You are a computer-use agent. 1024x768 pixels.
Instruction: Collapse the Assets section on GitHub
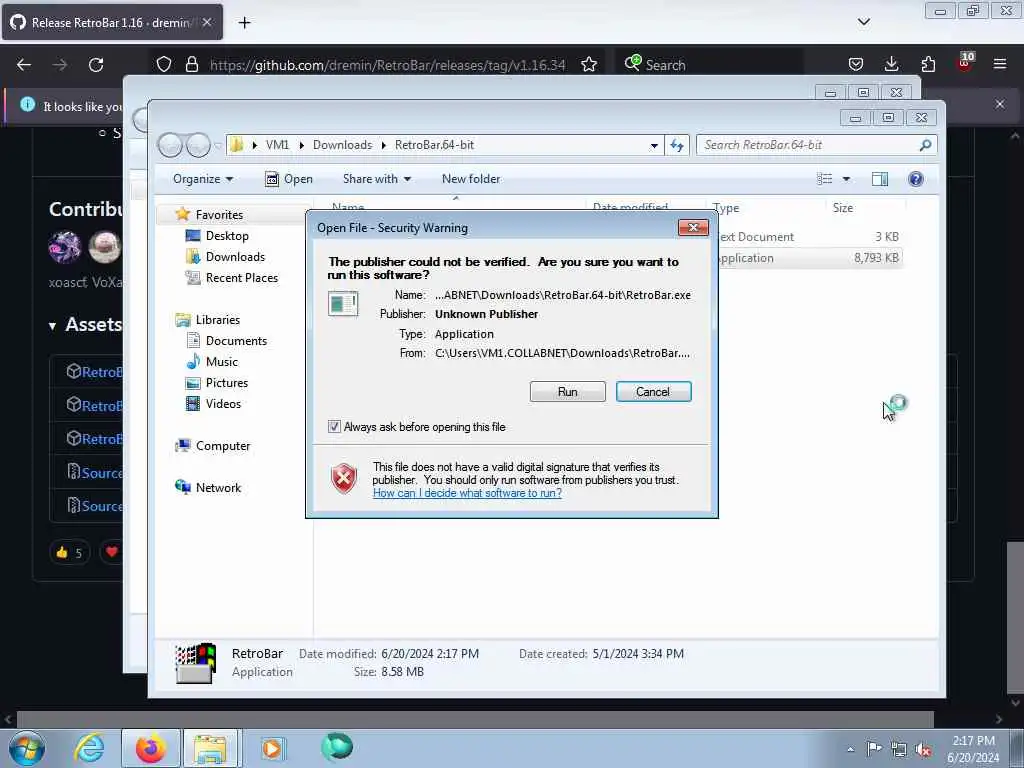[x=85, y=325]
